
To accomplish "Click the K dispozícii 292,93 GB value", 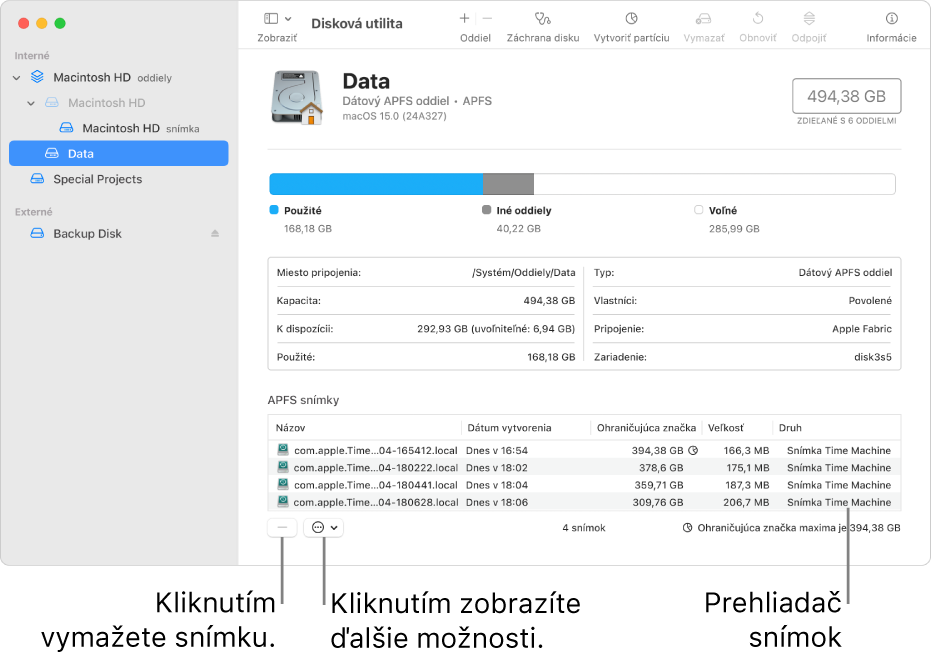I will click(496, 329).
